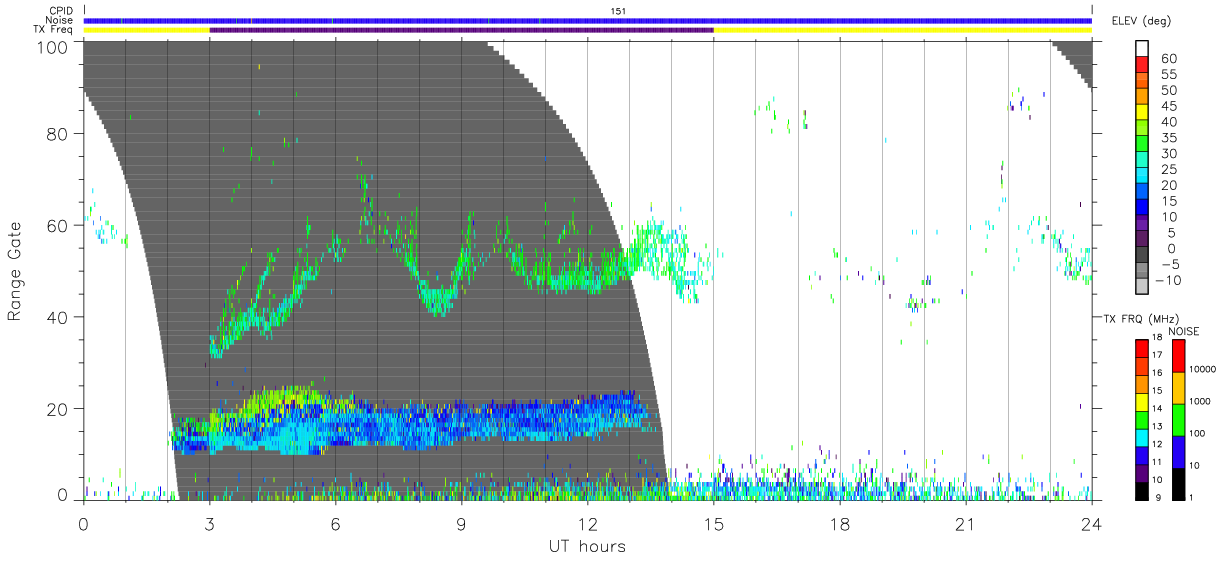Image resolution: width=1228 pixels, height=567 pixels.
Task: Click the 40 tick on Range Gate axis
Action: [57, 317]
